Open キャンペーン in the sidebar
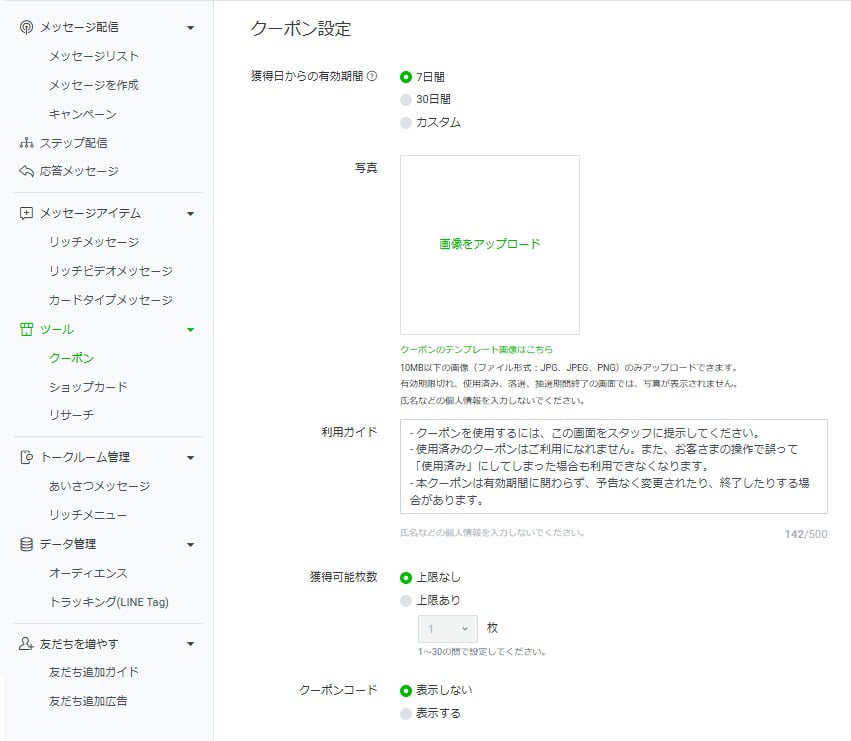851x741 pixels. 82,114
